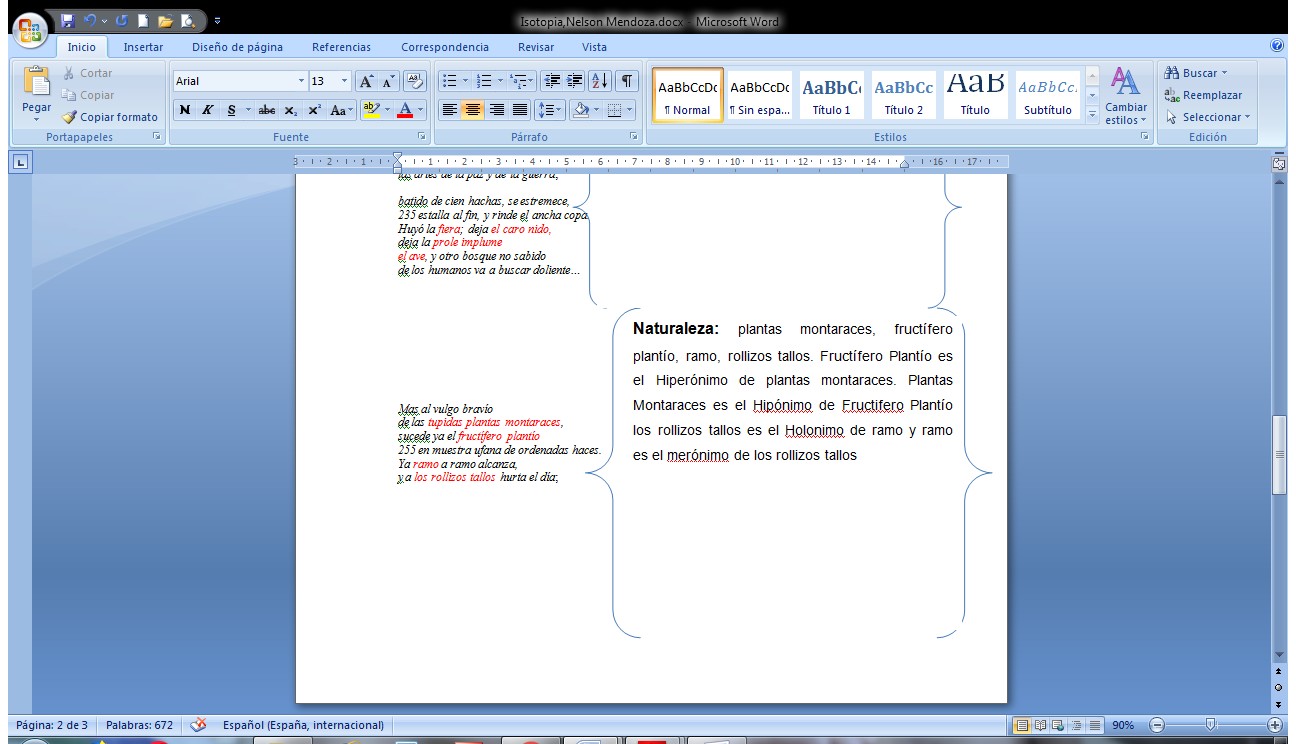The height and width of the screenshot is (744, 1296).
Task: Expand font color palette arrow
Action: tap(421, 110)
